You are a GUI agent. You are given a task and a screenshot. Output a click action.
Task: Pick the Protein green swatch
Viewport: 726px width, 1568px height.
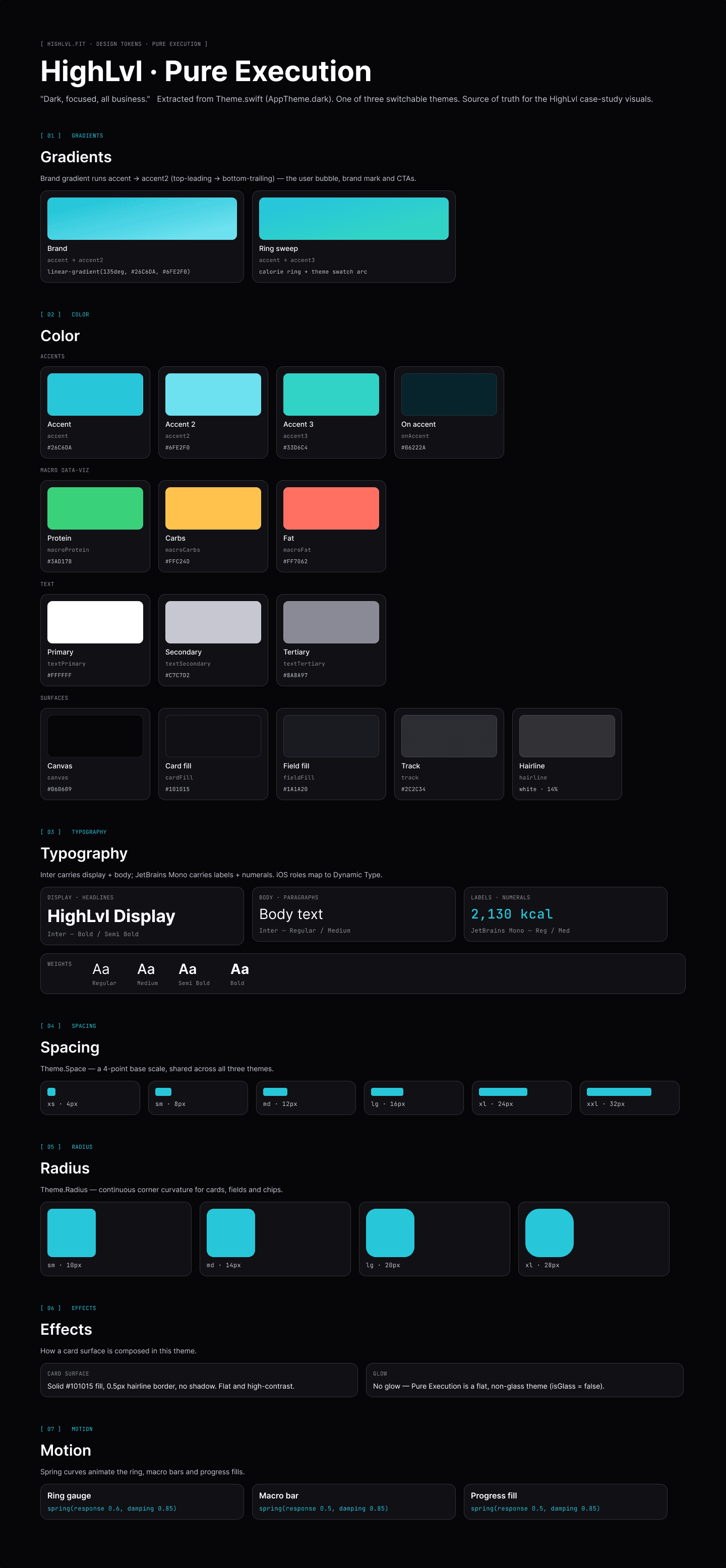click(95, 508)
